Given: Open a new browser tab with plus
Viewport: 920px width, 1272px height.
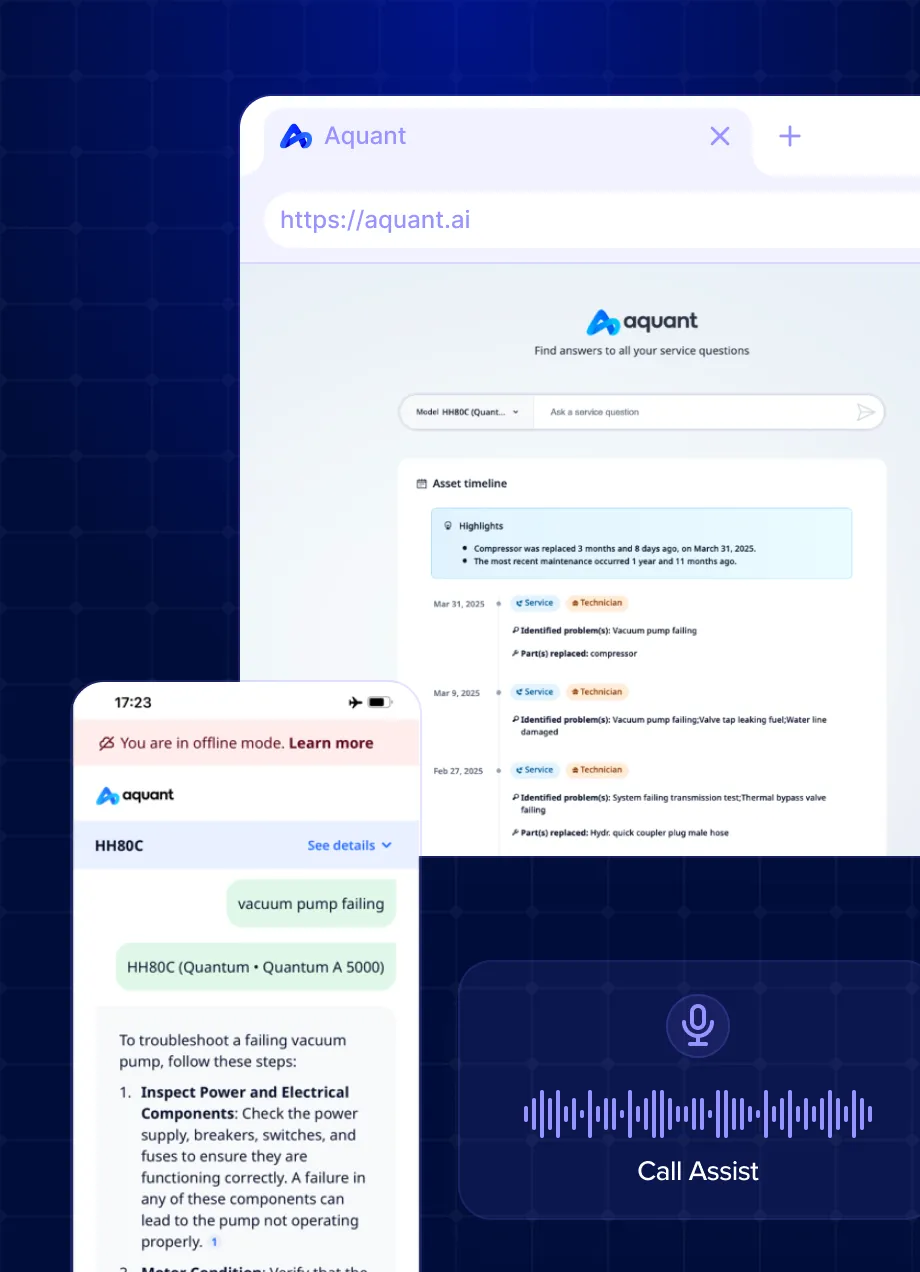Looking at the screenshot, I should (790, 136).
